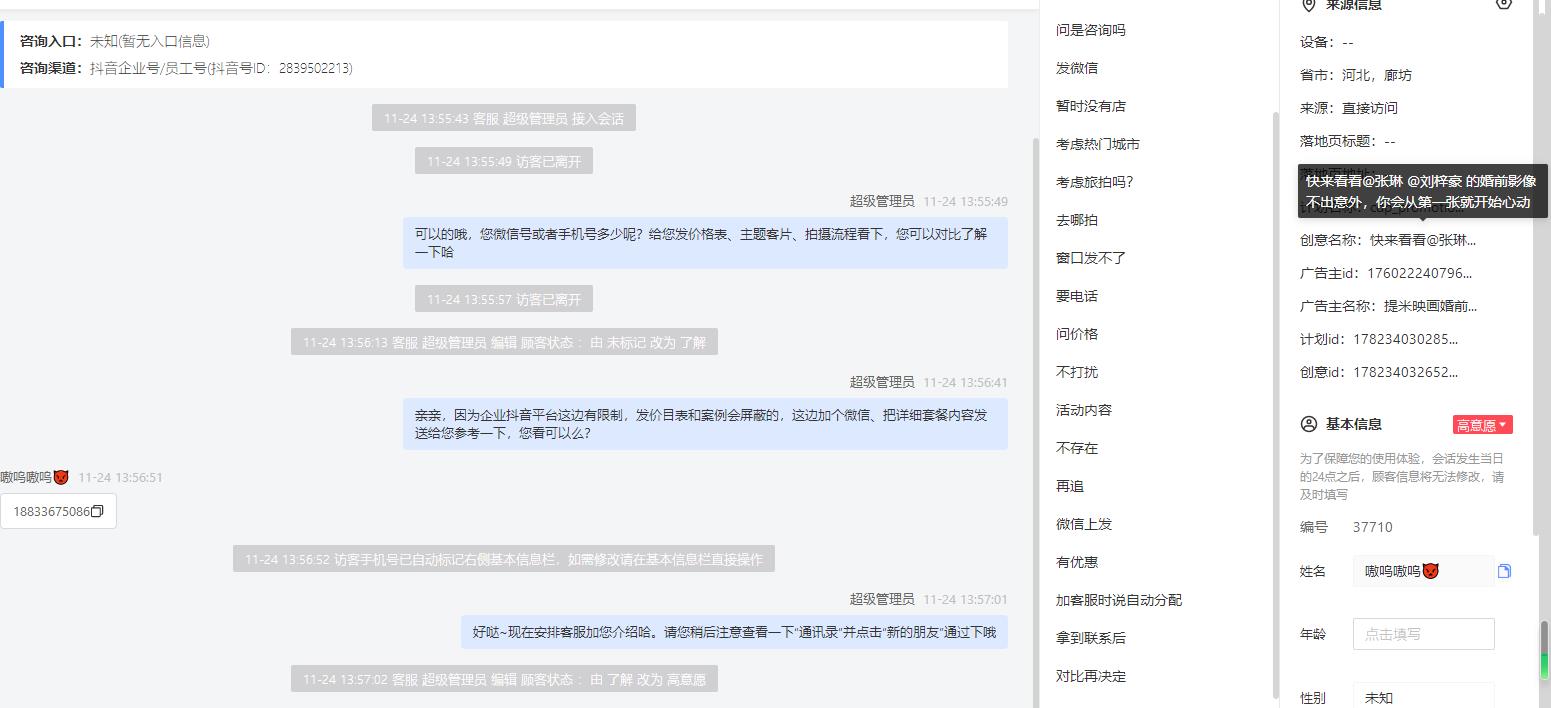1551x708 pixels.
Task: Click the visitor name 嗷呜嗷呜 in chat
Action: (x=33, y=478)
